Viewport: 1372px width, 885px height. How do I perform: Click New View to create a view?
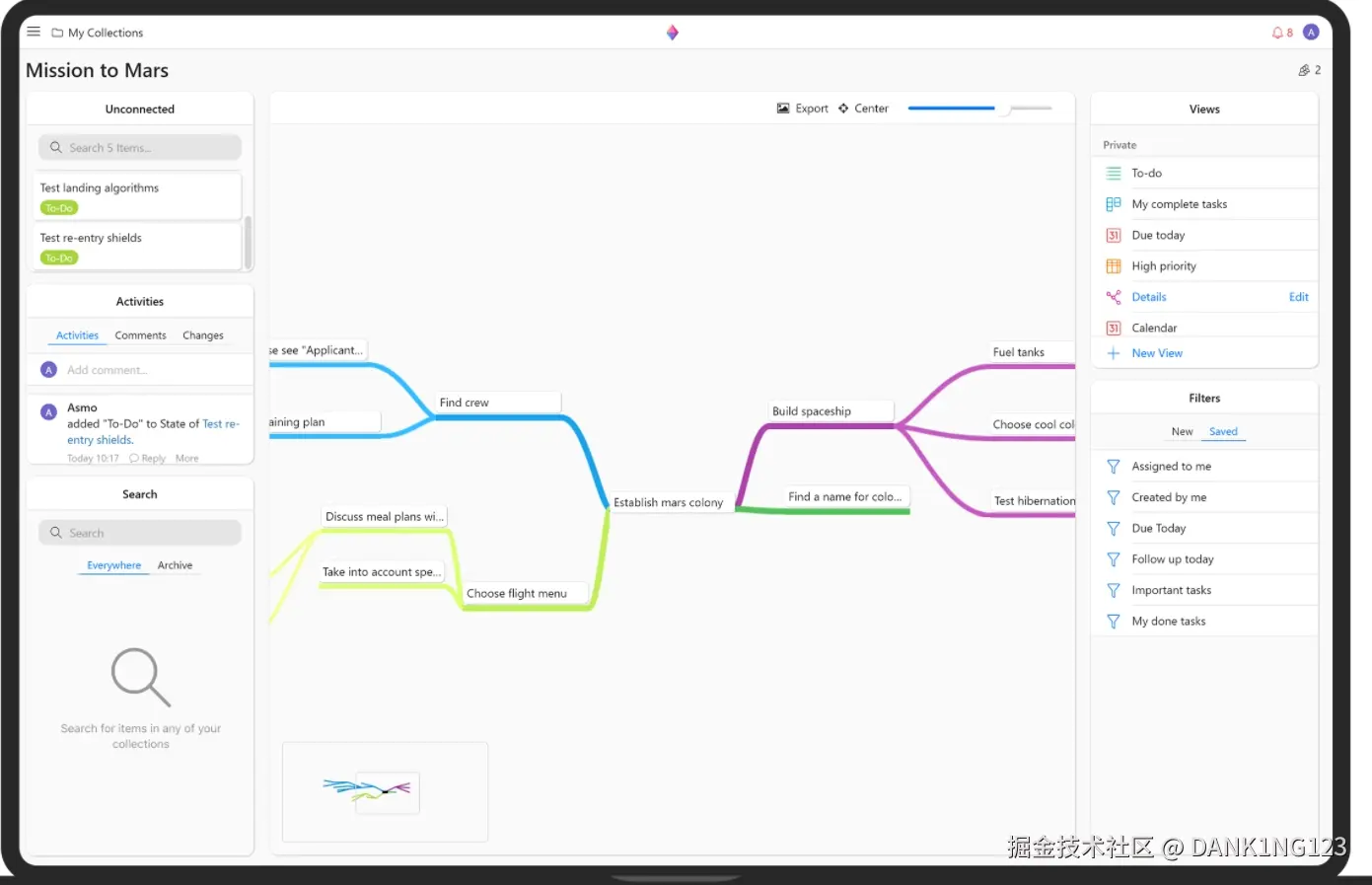1155,352
